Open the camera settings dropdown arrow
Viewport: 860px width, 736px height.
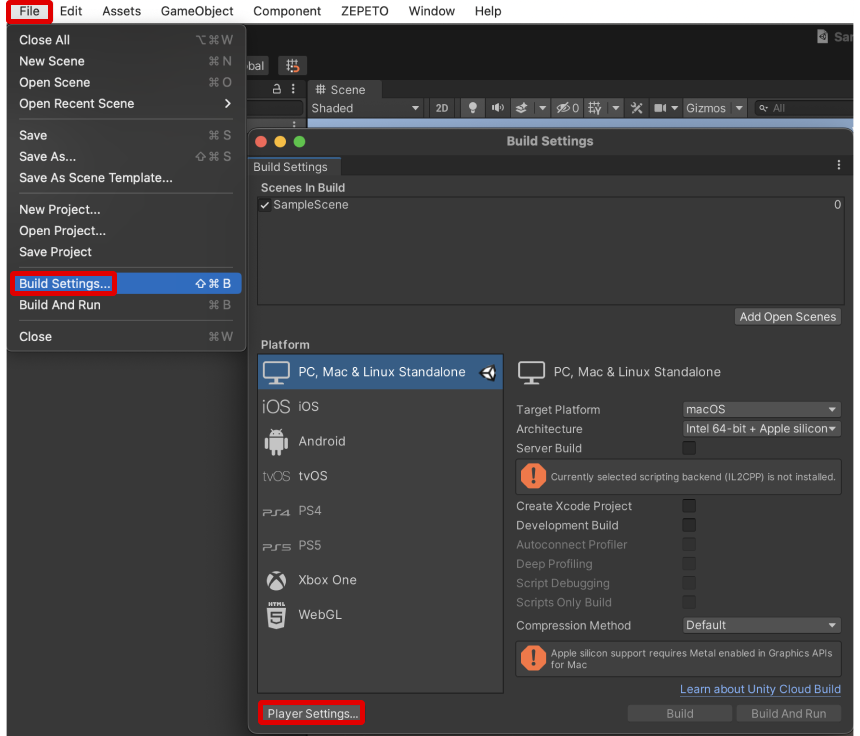[x=675, y=108]
